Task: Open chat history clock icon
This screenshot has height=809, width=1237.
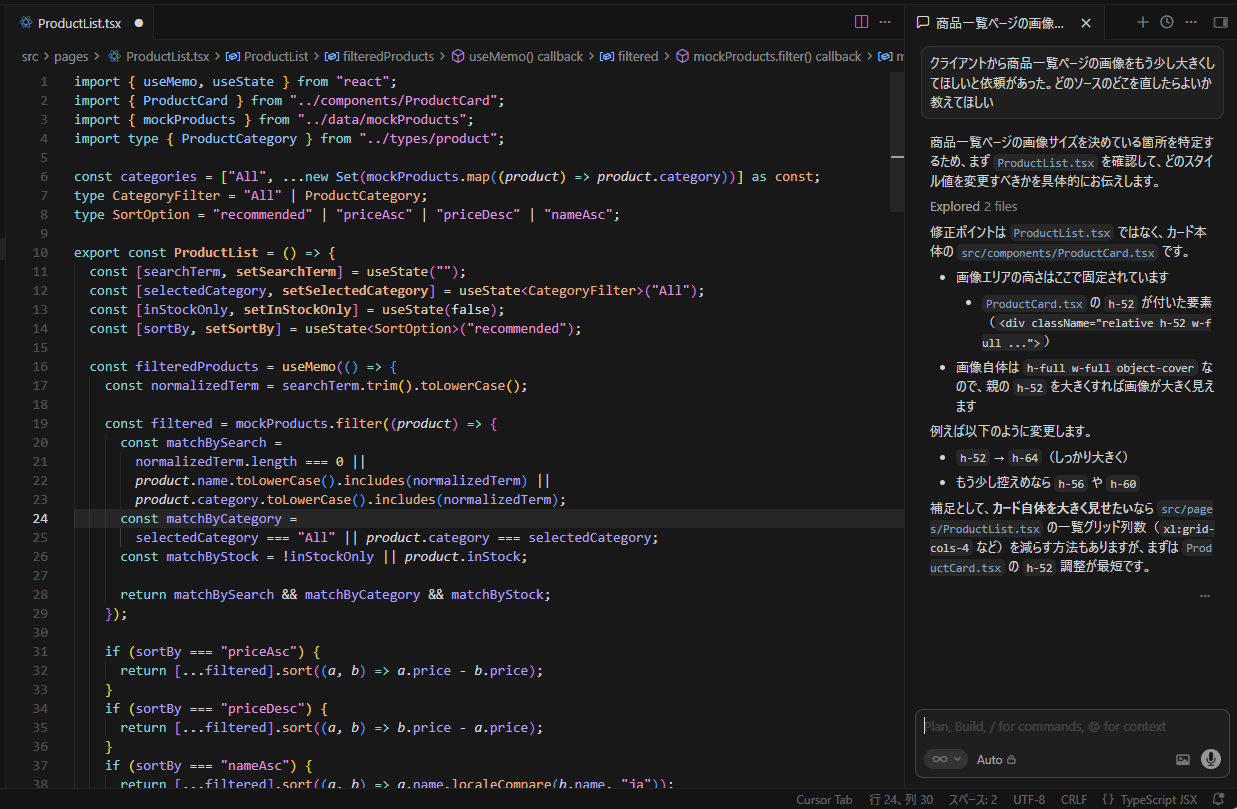Action: pos(1167,22)
